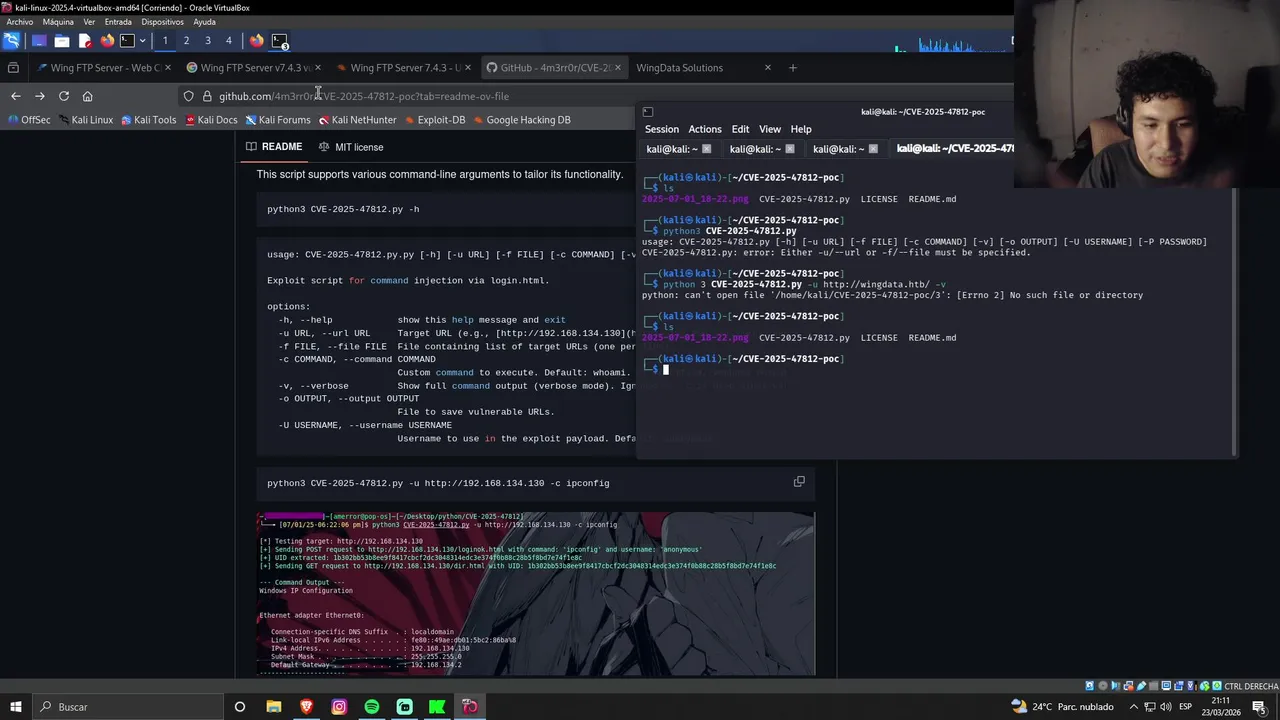Viewport: 1280px width, 720px height.
Task: Open the terminal Session menu
Action: click(x=661, y=129)
